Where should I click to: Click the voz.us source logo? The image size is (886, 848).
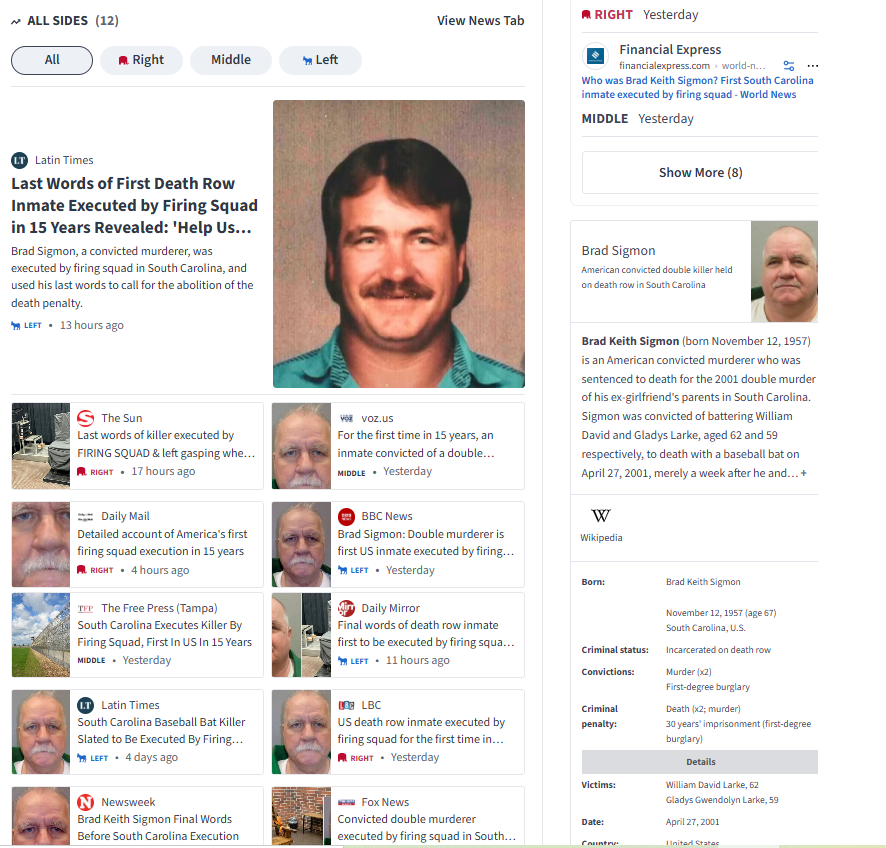[346, 418]
